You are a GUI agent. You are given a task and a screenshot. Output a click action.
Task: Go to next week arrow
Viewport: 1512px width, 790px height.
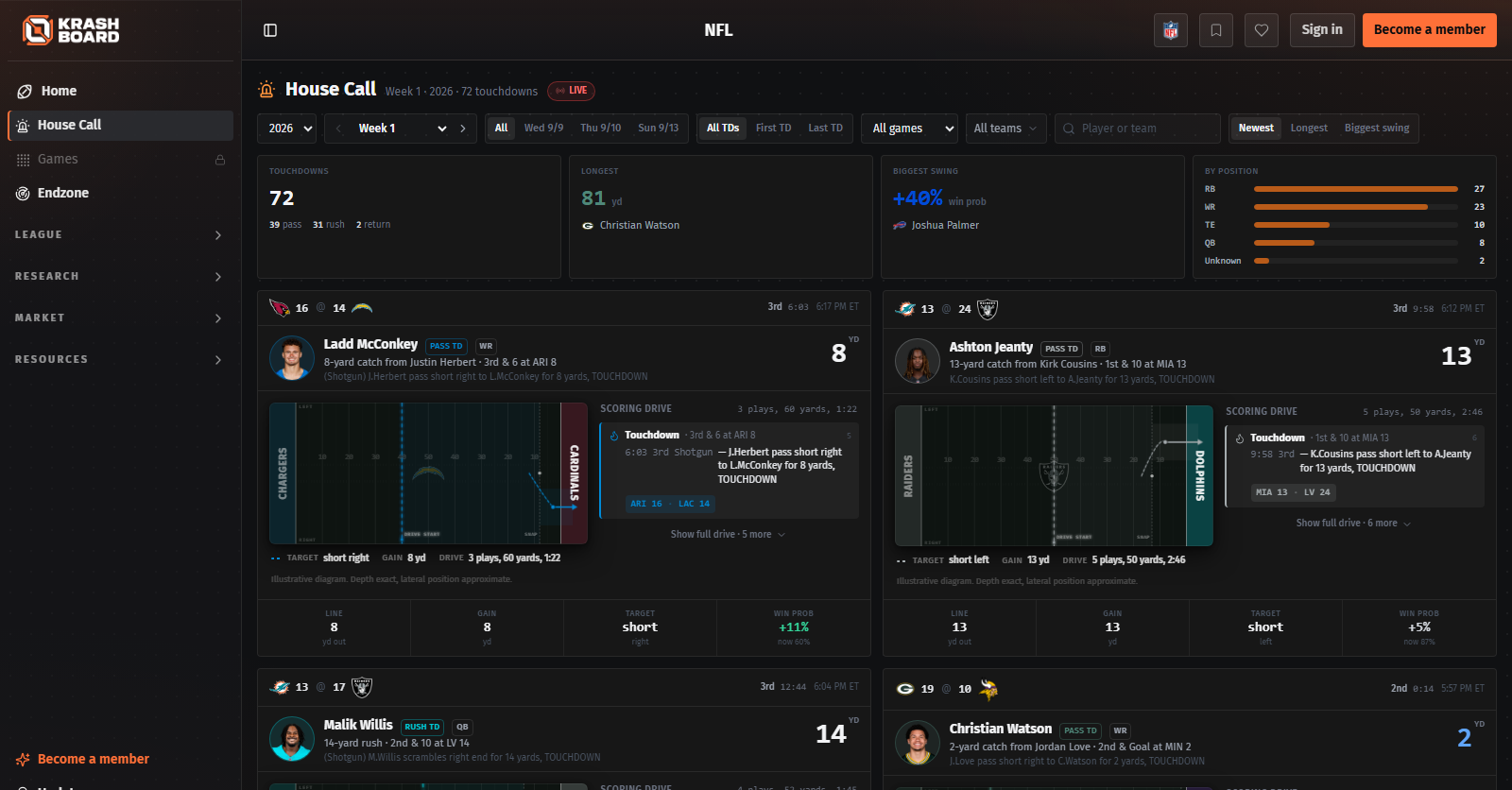tap(463, 129)
